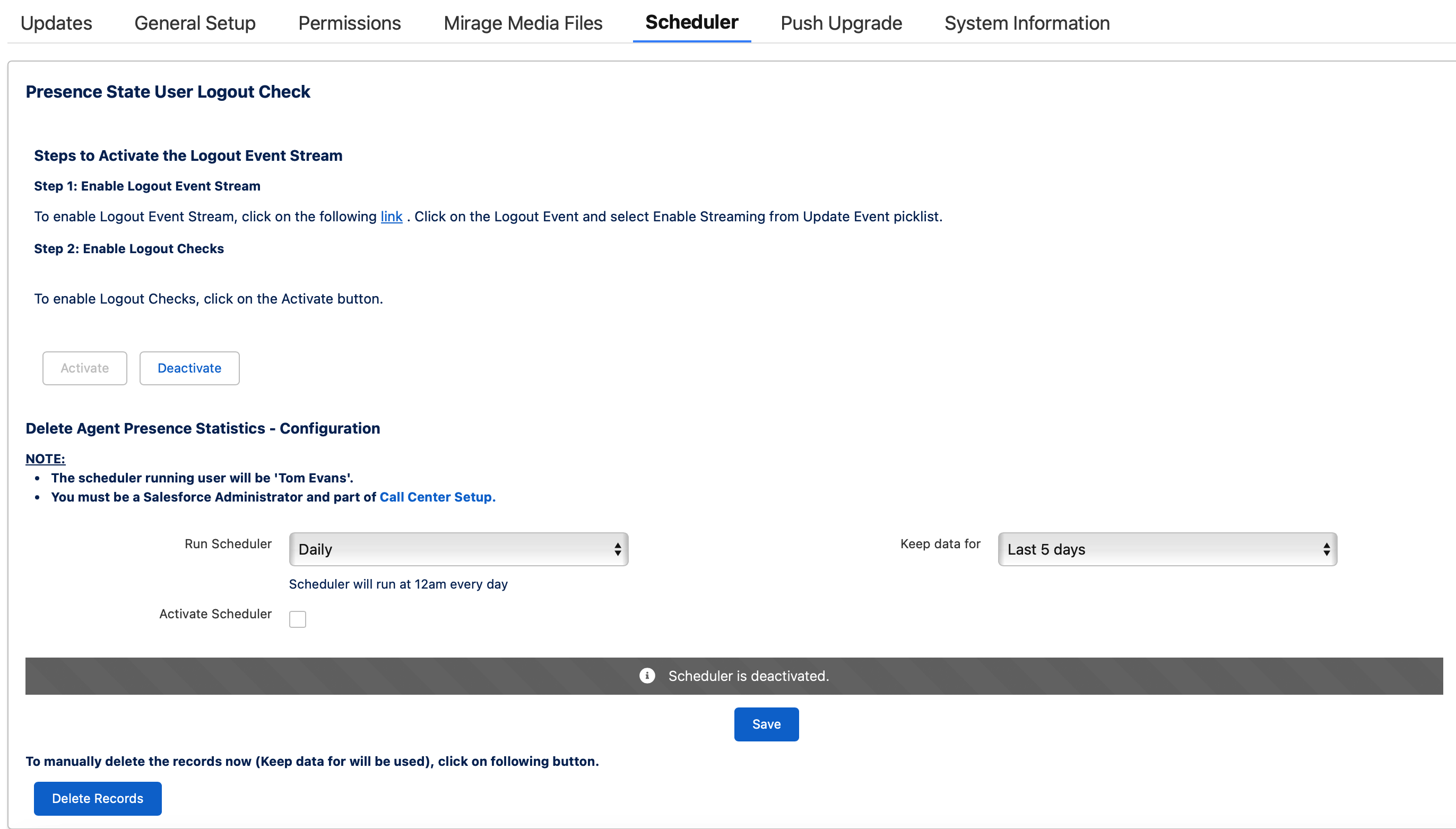Click 'Delete Agent Presence Statistics - Configuration' heading
Viewport: 1456px width, 829px height.
pos(203,428)
